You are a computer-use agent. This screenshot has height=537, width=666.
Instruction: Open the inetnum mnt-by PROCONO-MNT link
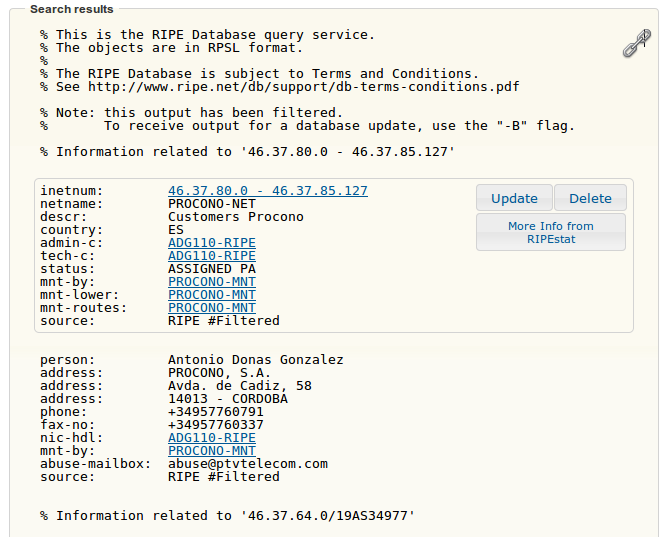click(x=212, y=282)
